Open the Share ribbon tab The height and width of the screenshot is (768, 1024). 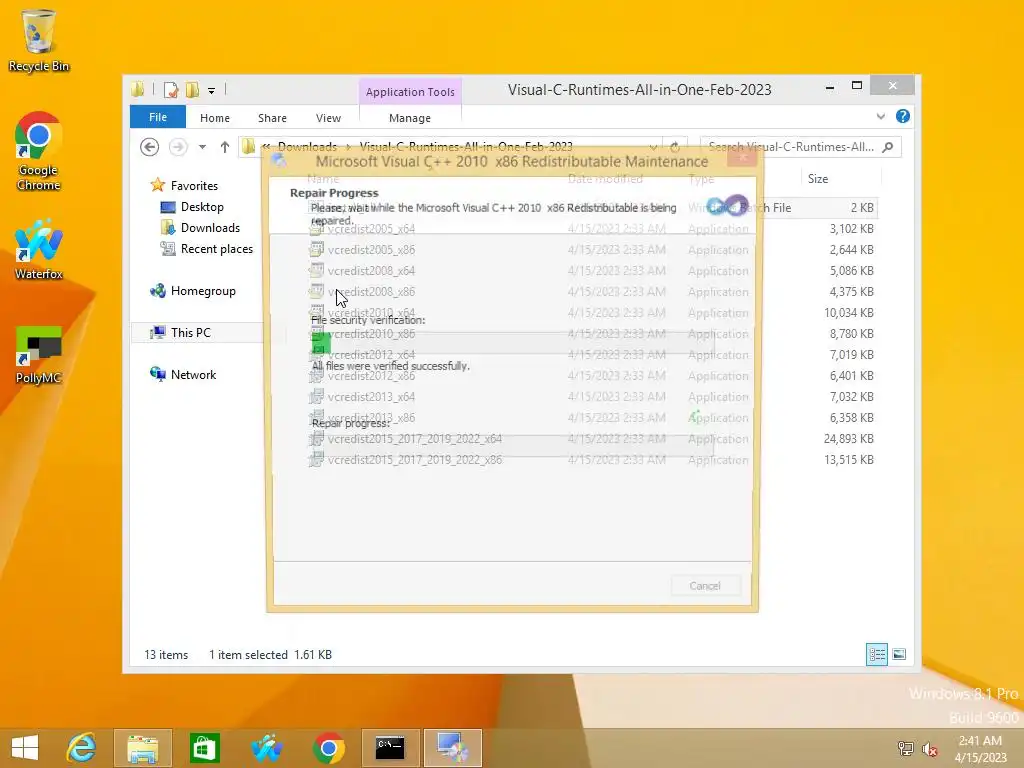[272, 118]
